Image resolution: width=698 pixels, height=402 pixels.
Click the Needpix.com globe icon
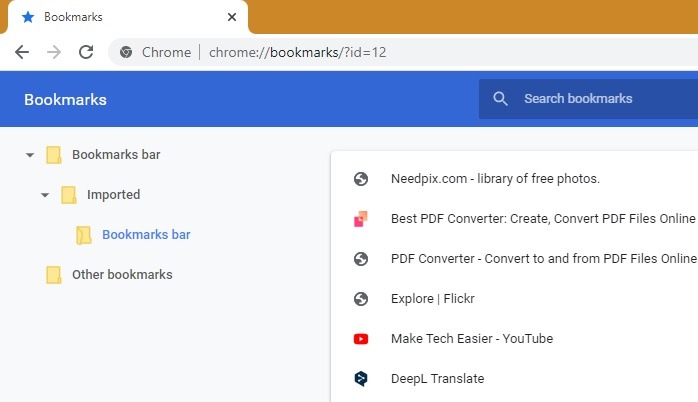[361, 179]
